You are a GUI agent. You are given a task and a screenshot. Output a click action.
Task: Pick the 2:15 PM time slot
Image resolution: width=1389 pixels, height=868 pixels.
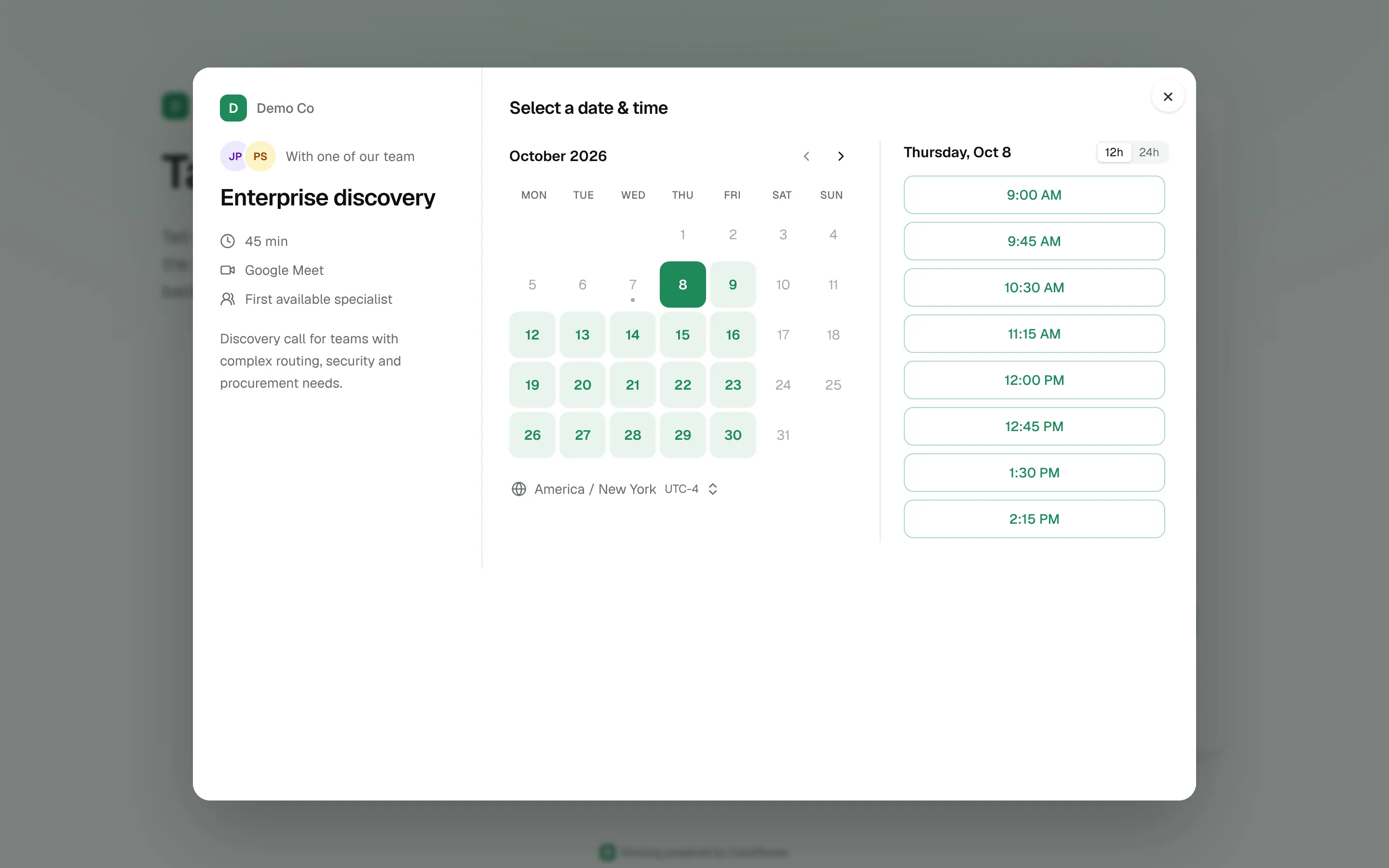coord(1034,519)
